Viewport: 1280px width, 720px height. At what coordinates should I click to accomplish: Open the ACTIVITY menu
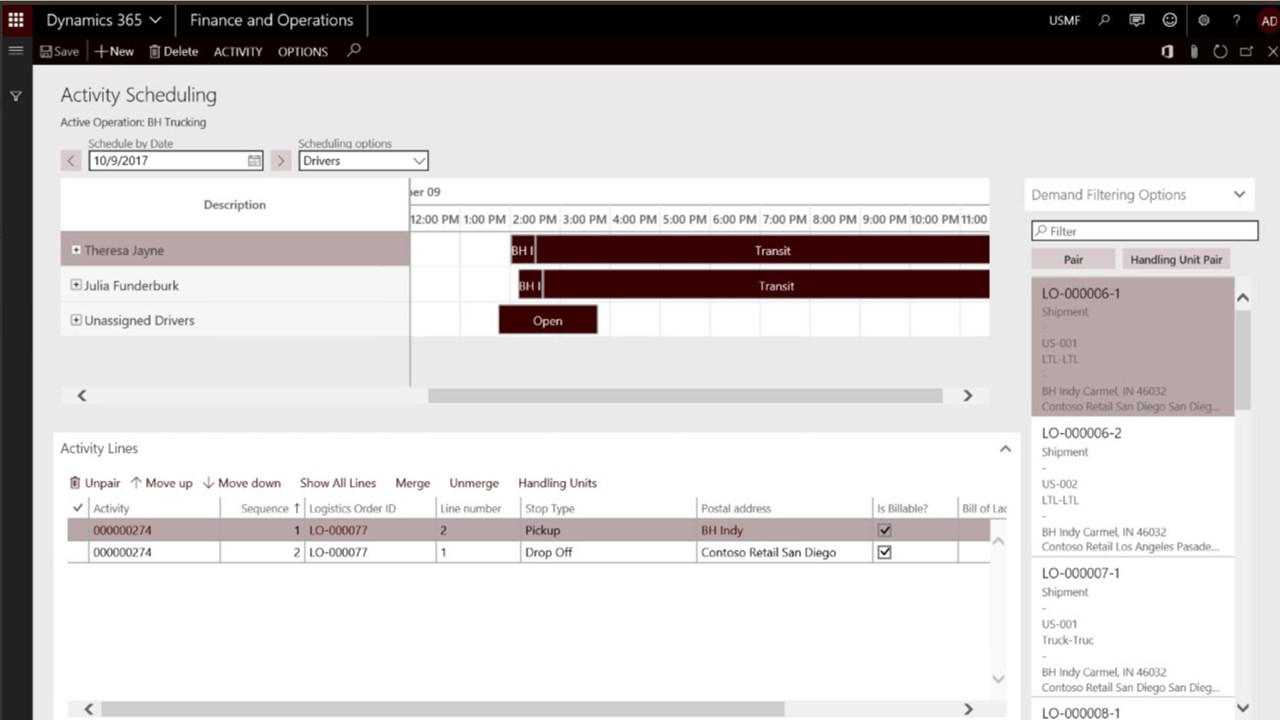[238, 51]
